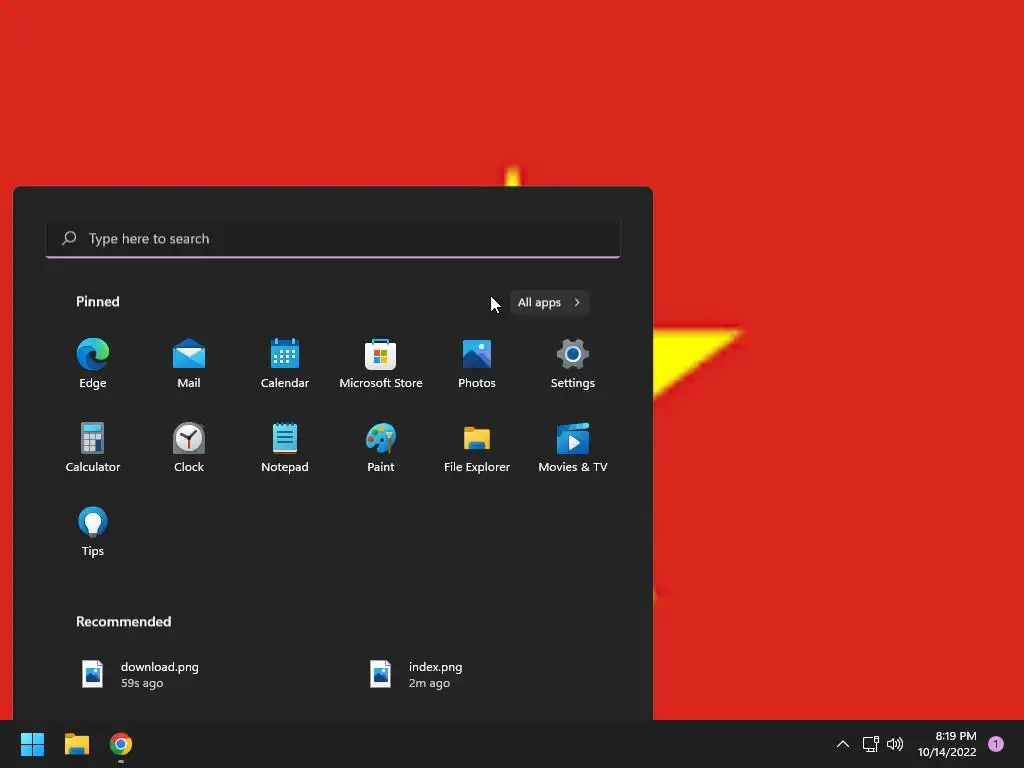Open the Paint app

pyautogui.click(x=381, y=447)
